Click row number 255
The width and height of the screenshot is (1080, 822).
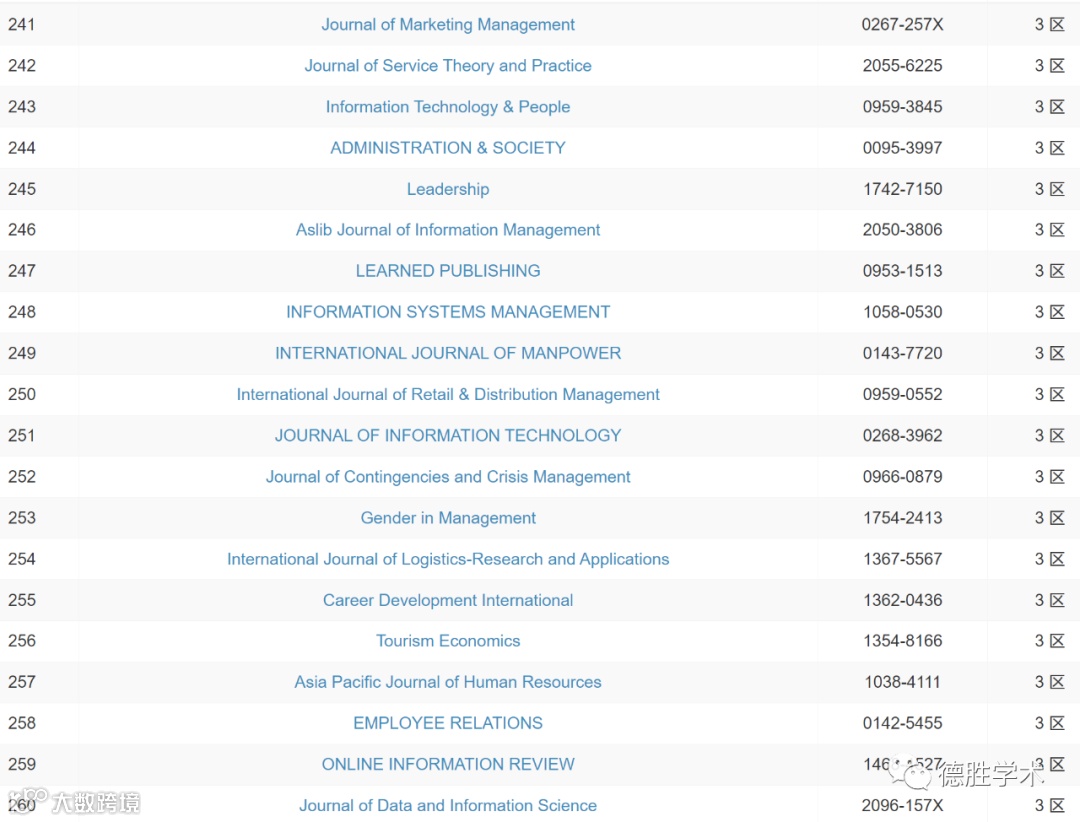[x=22, y=600]
